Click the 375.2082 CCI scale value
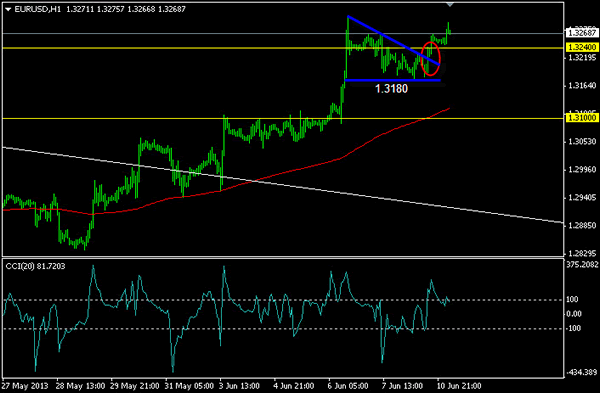 pos(582,264)
